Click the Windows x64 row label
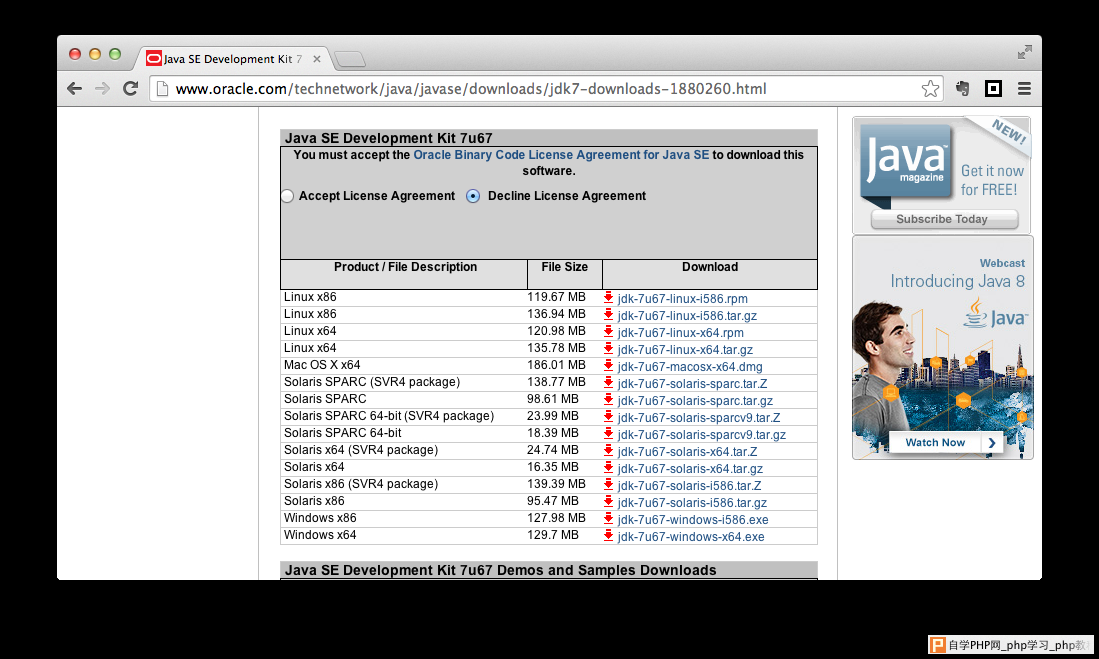The height and width of the screenshot is (659, 1099). [320, 535]
